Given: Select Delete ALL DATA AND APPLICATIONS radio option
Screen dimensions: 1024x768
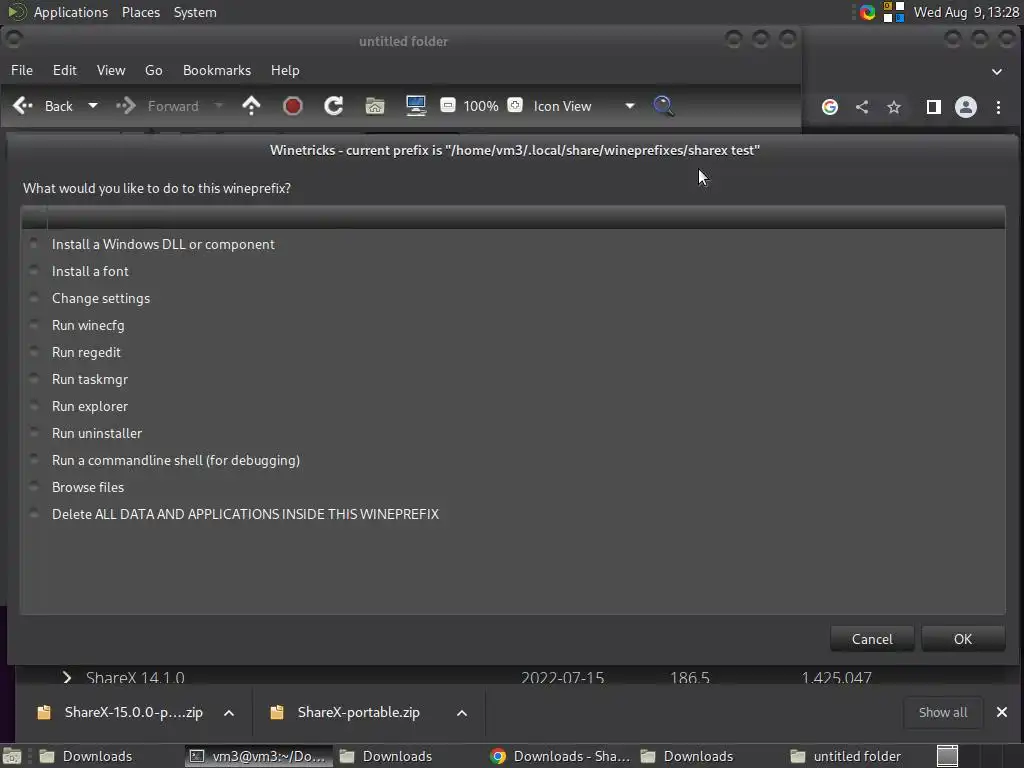Looking at the screenshot, I should coord(34,513).
